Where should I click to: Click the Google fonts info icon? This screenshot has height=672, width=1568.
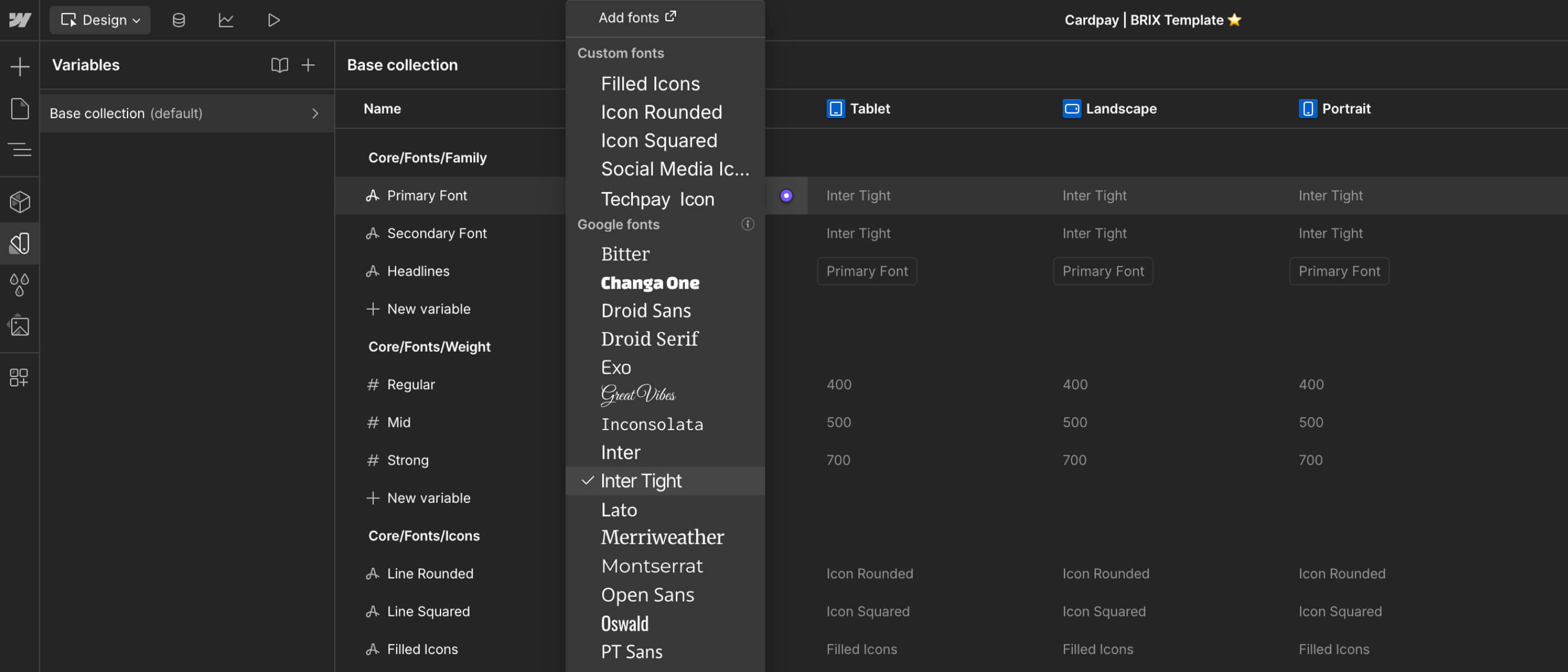click(748, 224)
